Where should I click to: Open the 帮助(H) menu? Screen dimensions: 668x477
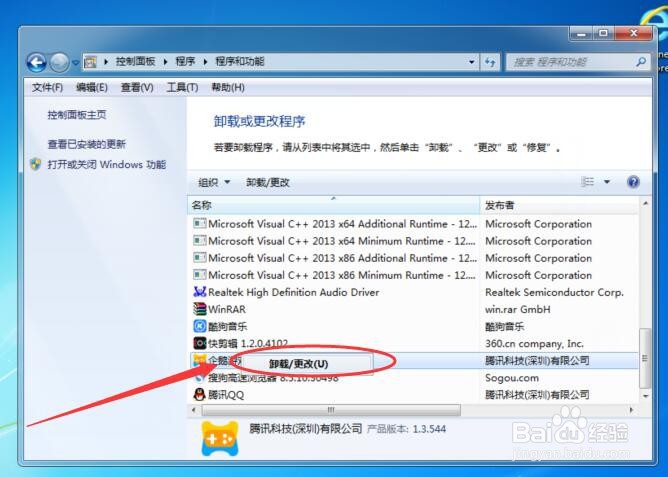tap(228, 88)
